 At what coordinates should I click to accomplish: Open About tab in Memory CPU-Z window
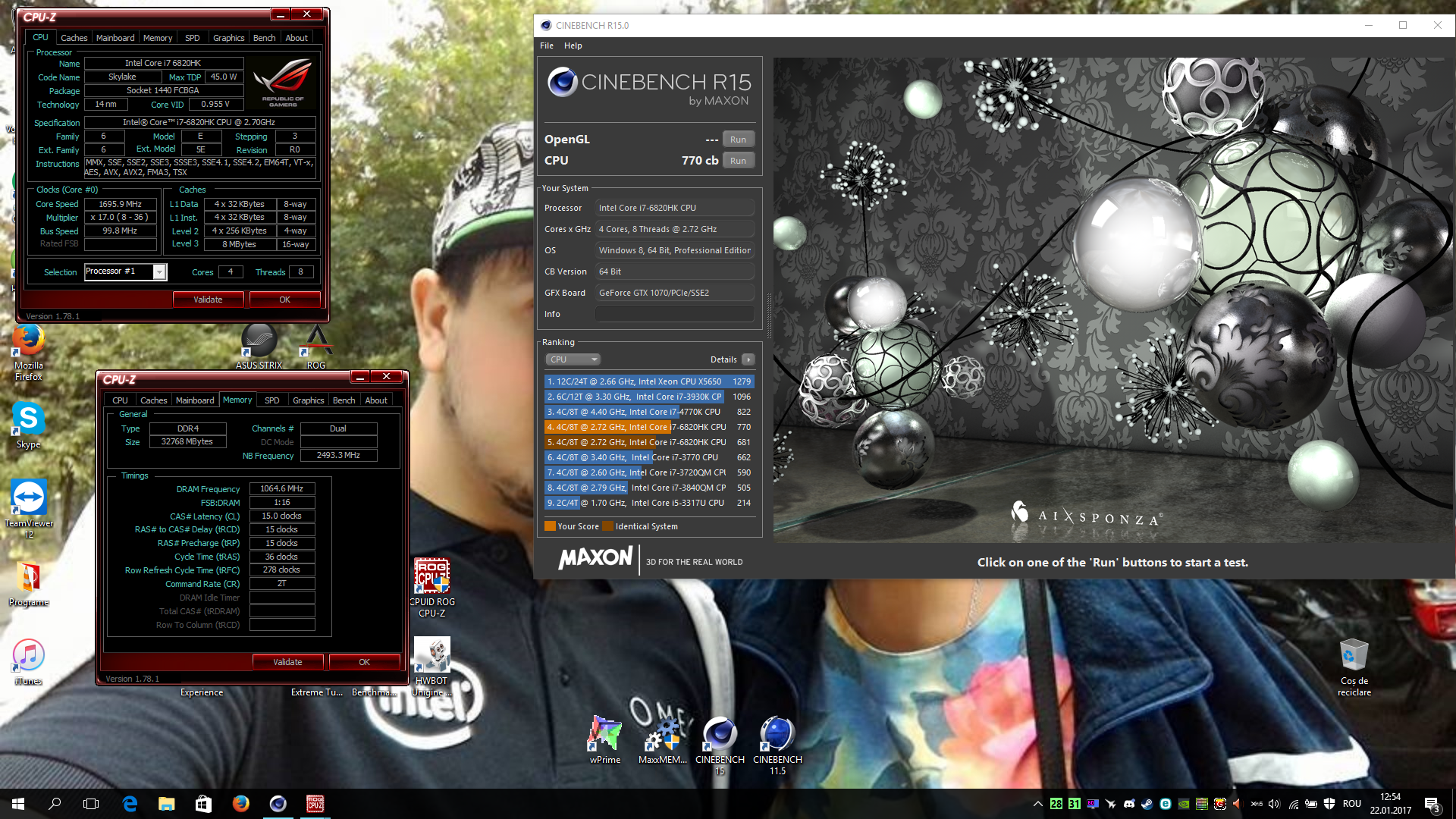[x=376, y=400]
